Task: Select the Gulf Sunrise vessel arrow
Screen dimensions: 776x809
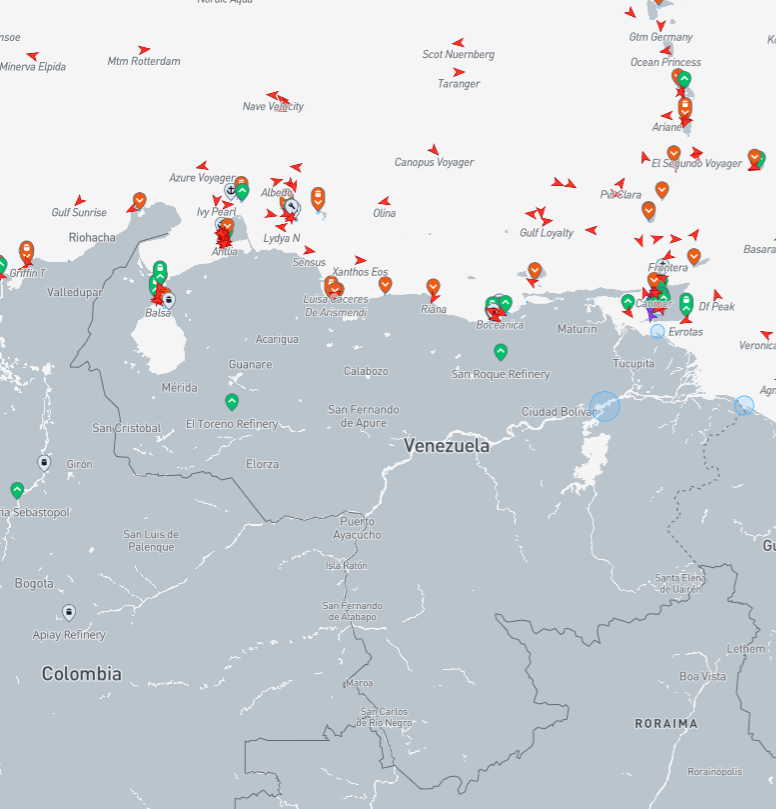Action: pos(79,200)
